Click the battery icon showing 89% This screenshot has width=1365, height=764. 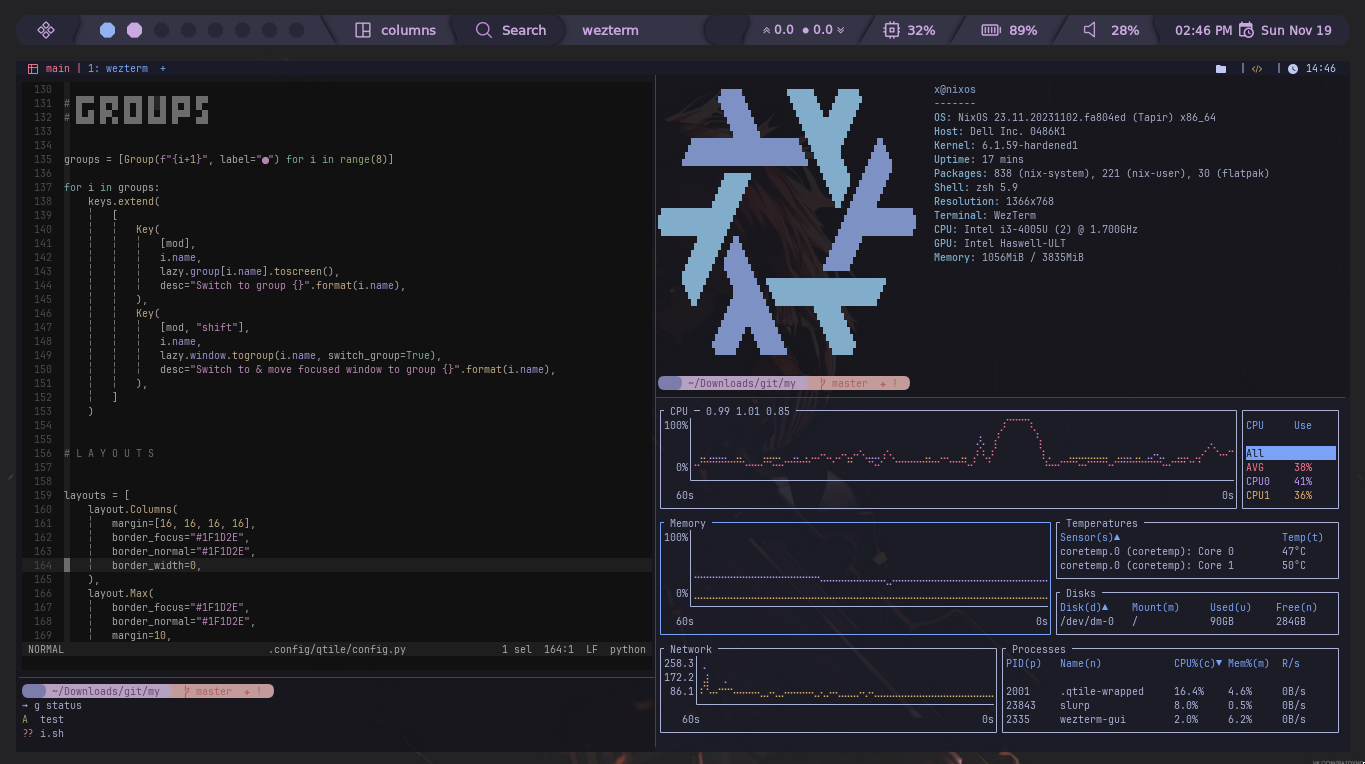(990, 30)
